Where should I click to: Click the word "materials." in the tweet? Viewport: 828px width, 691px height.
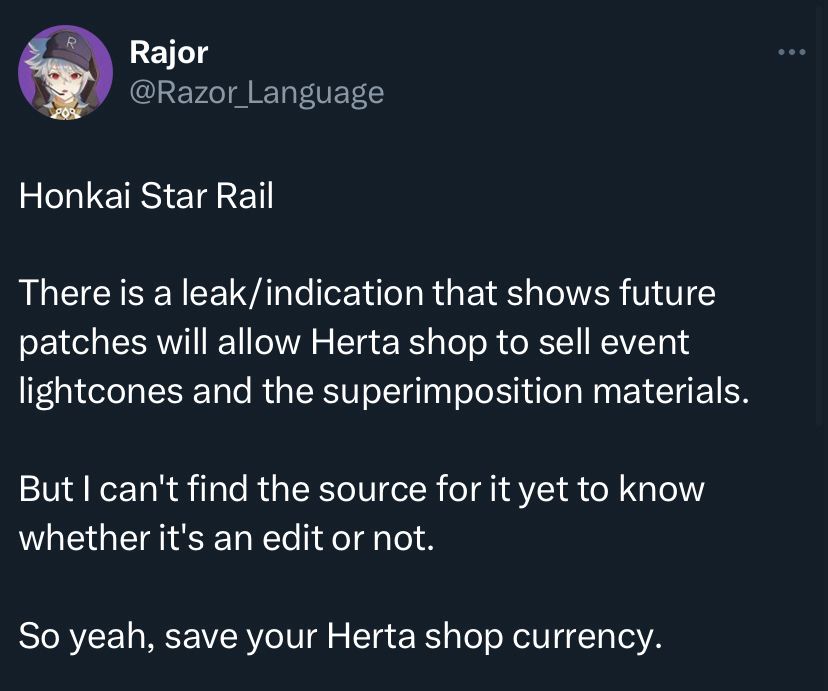coord(670,390)
